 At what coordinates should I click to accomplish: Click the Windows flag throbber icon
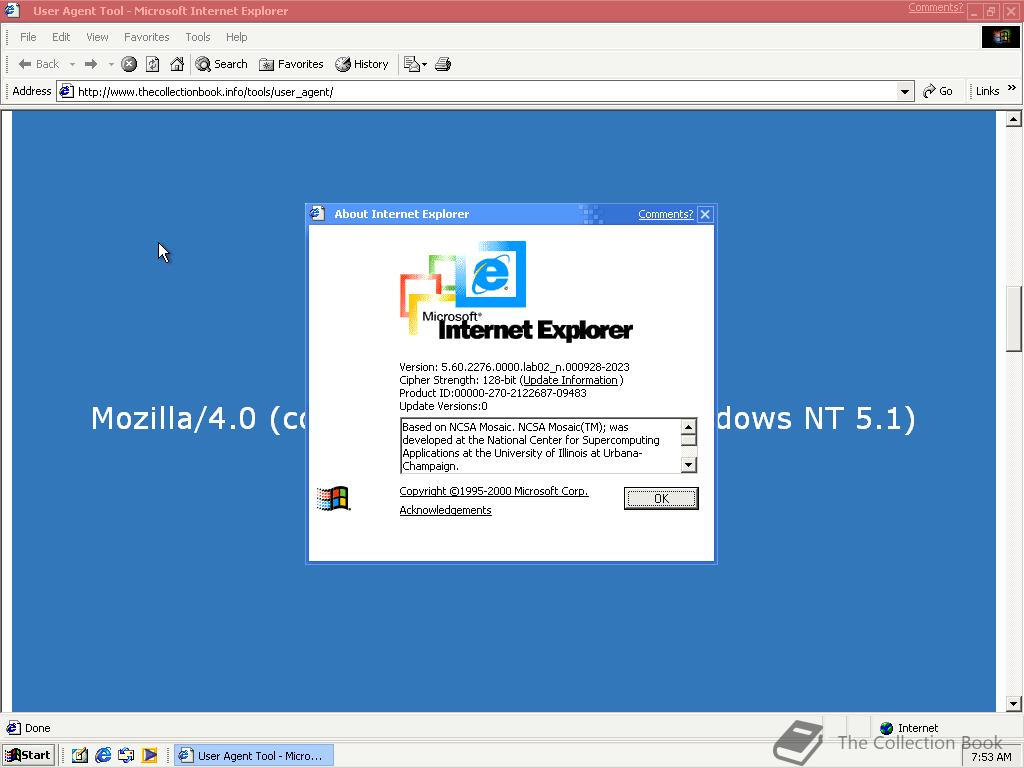pyautogui.click(x=1000, y=37)
